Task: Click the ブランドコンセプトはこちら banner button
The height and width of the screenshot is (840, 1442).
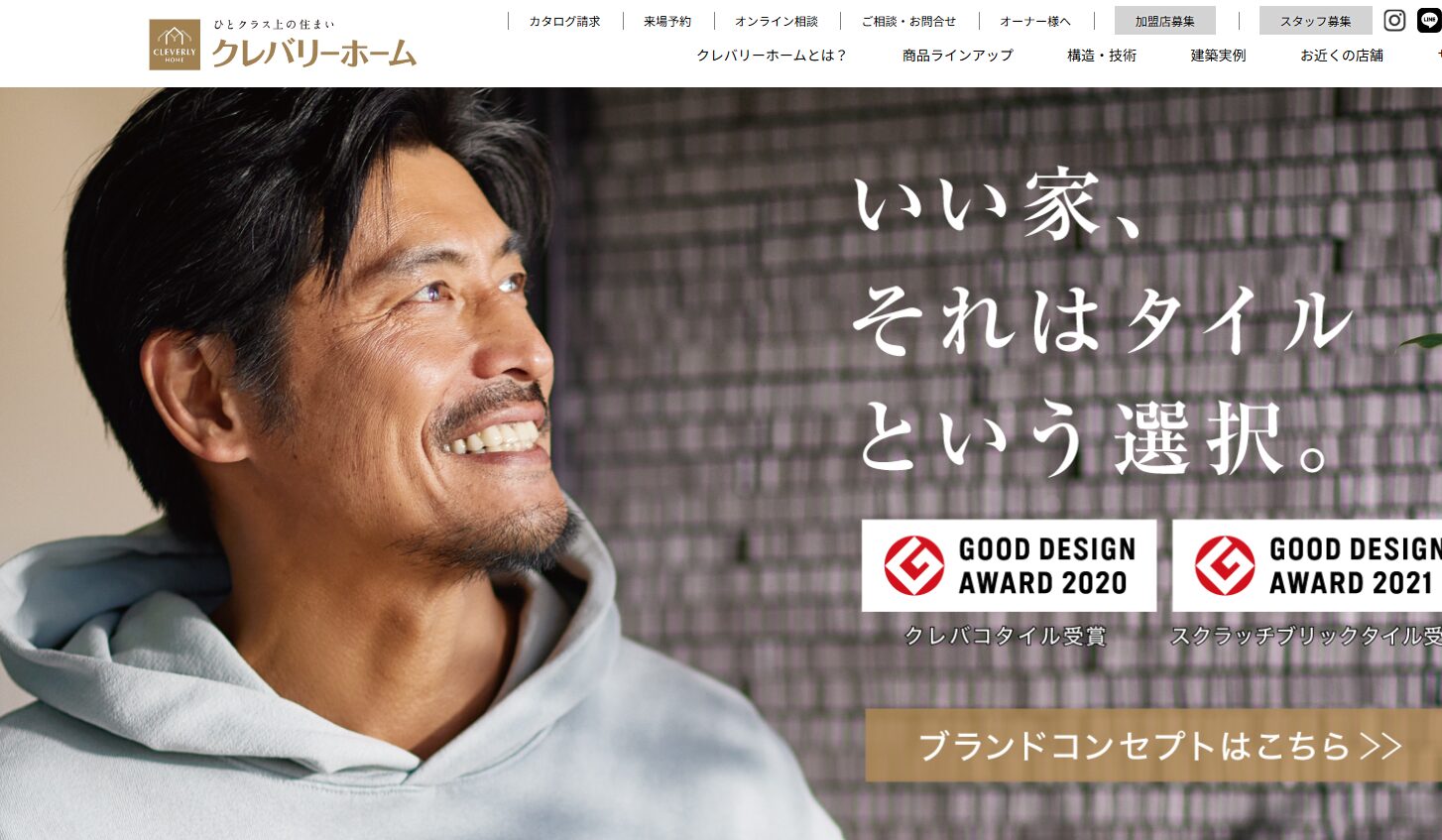Action: [1153, 745]
